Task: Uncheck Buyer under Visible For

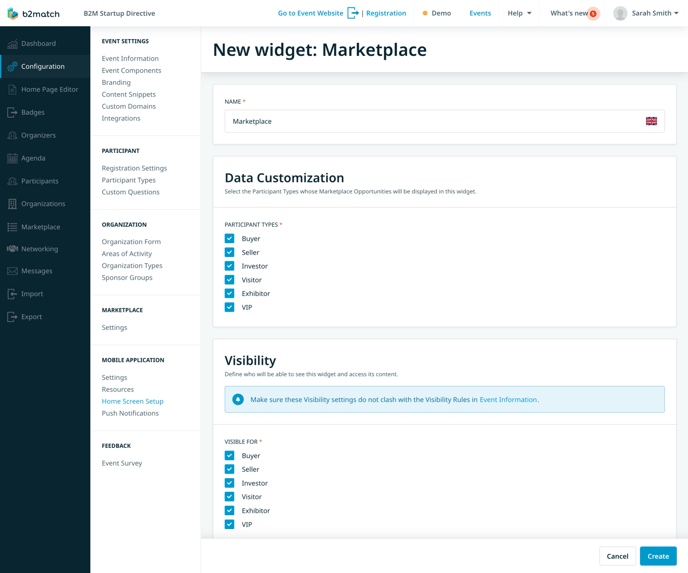Action: click(x=229, y=455)
